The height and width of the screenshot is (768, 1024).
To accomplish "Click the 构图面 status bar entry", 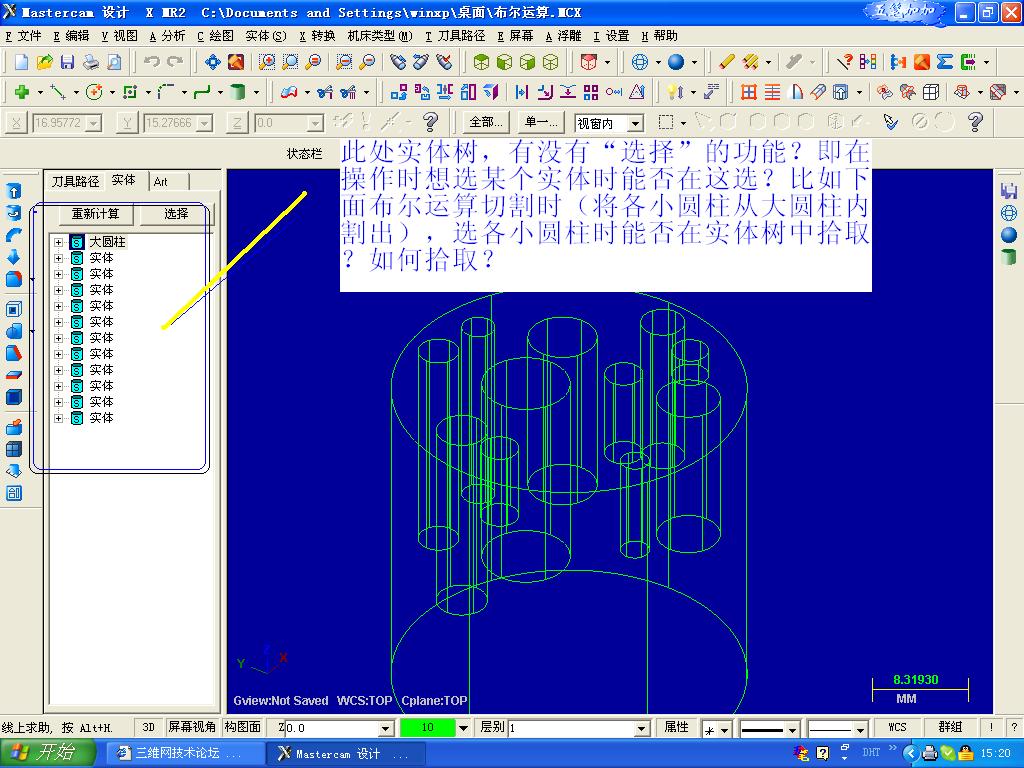I will click(242, 727).
